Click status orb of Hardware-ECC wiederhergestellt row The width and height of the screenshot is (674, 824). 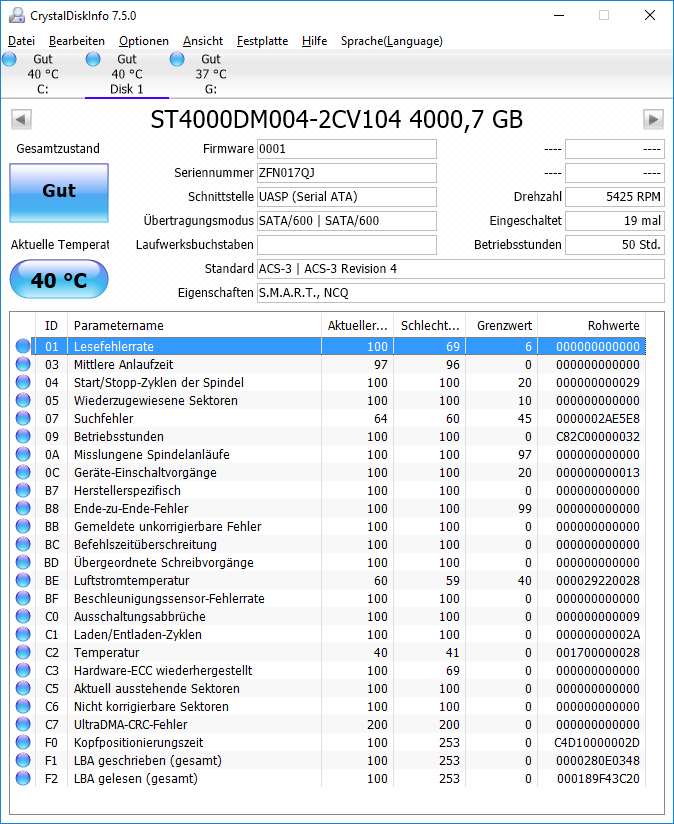coord(23,671)
